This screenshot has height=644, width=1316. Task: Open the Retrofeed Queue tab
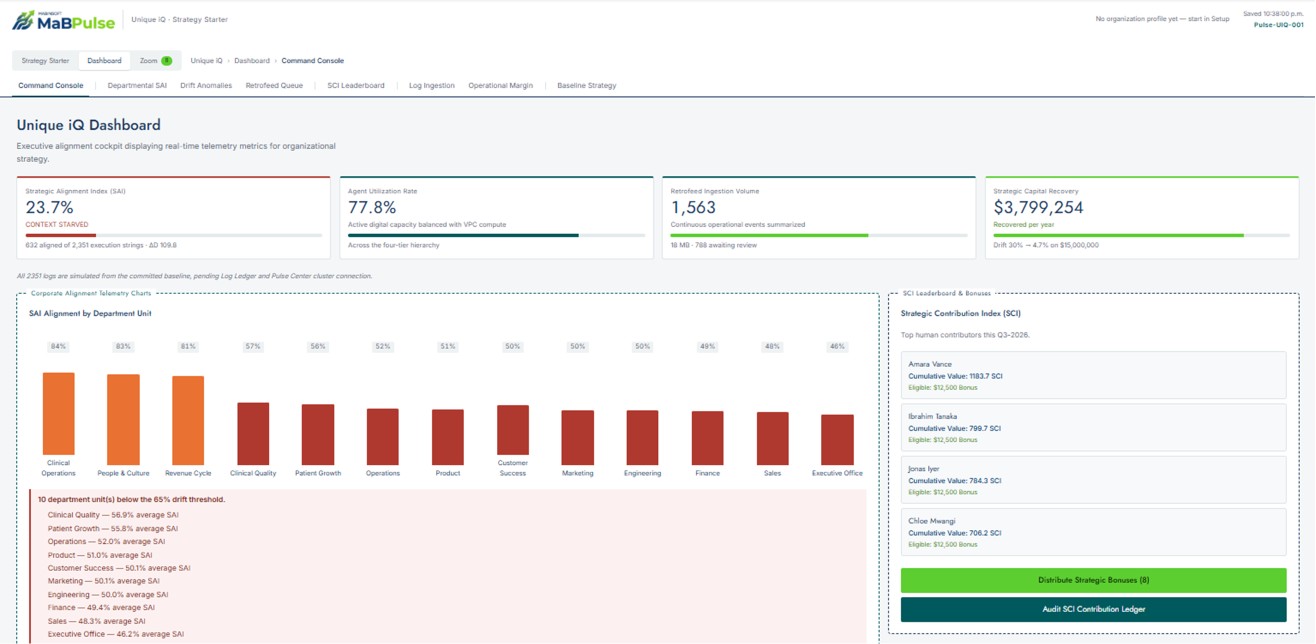[274, 86]
